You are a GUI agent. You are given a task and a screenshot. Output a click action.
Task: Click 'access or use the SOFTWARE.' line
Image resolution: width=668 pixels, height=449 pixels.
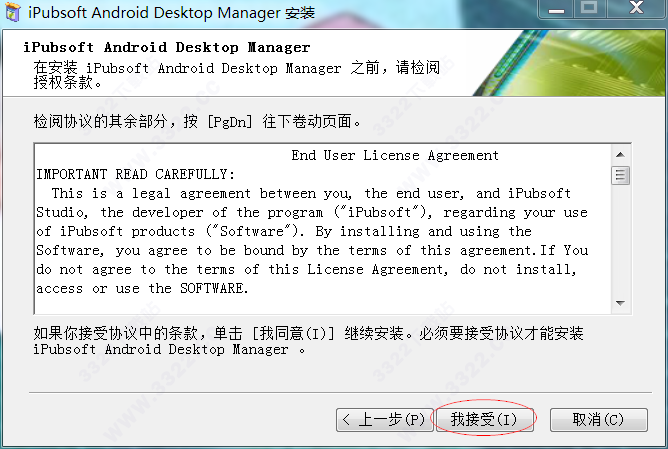pyautogui.click(x=142, y=288)
